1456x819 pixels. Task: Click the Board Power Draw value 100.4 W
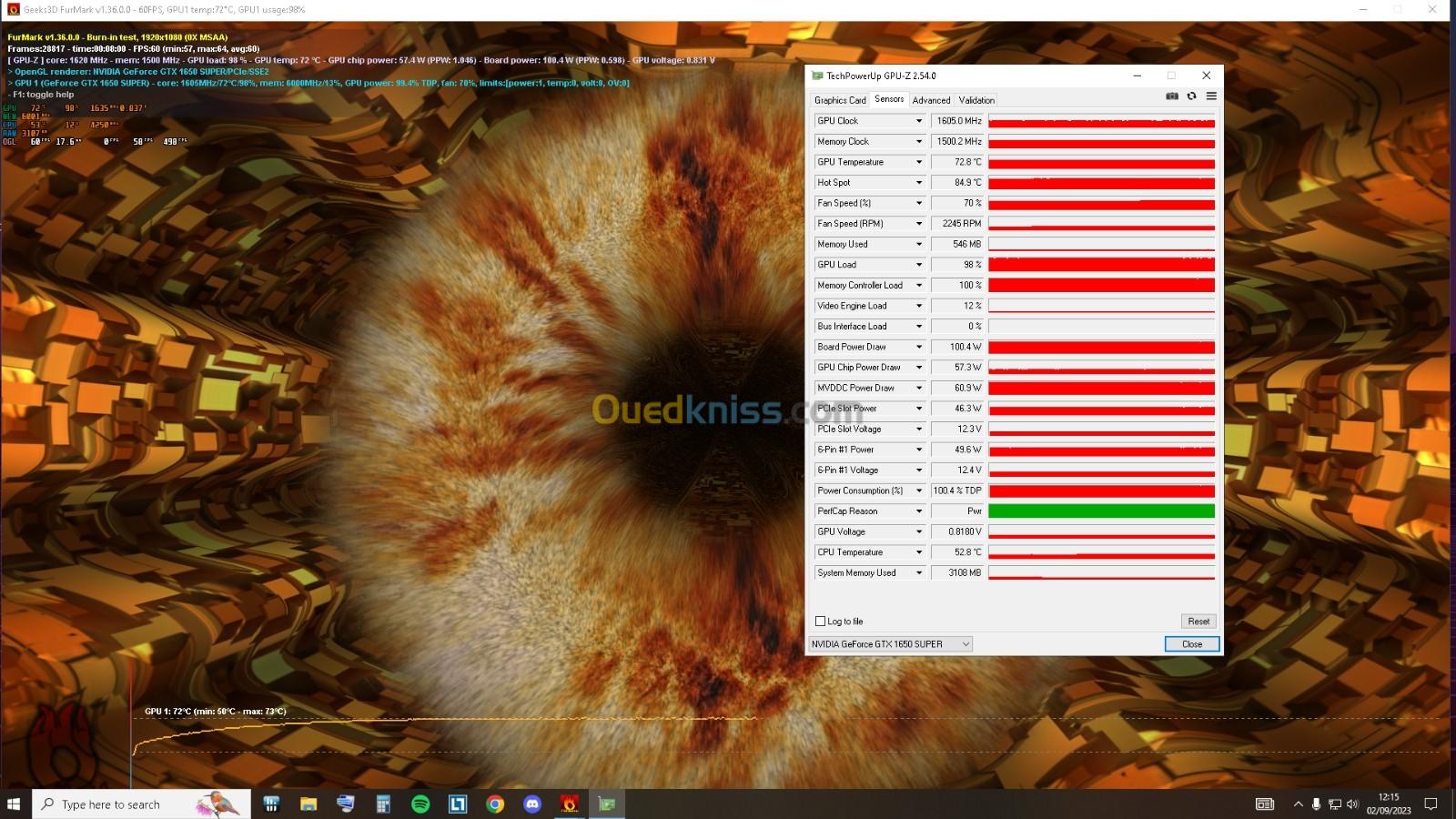point(959,347)
